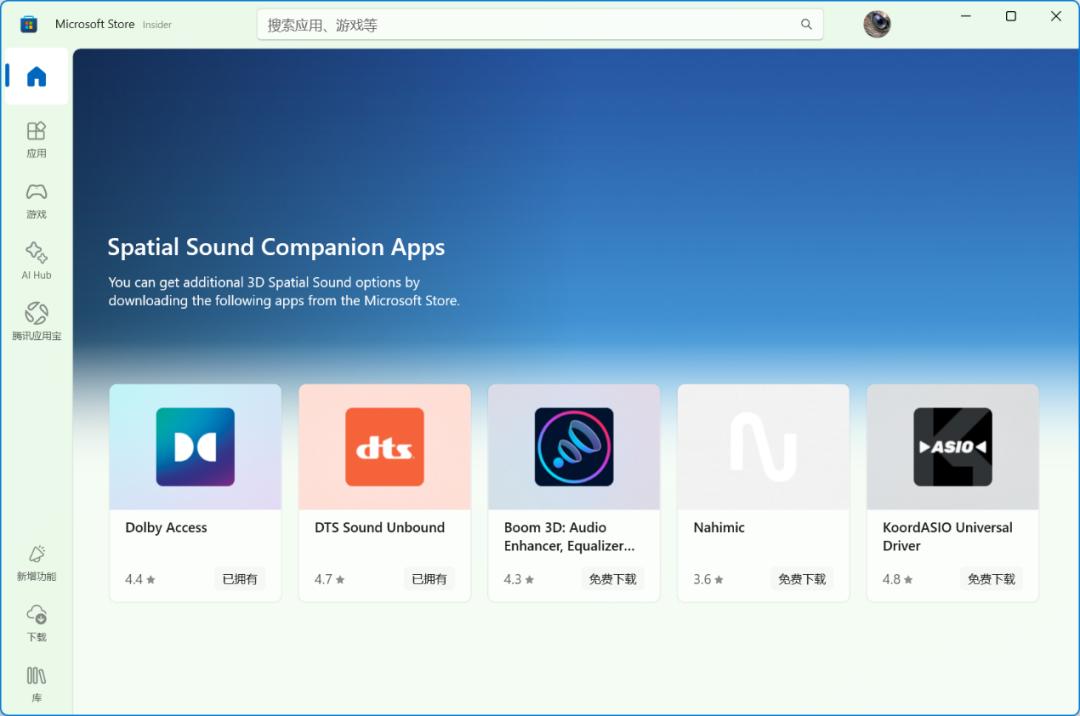
Task: Open the 库 (Library) page
Action: pos(36,684)
